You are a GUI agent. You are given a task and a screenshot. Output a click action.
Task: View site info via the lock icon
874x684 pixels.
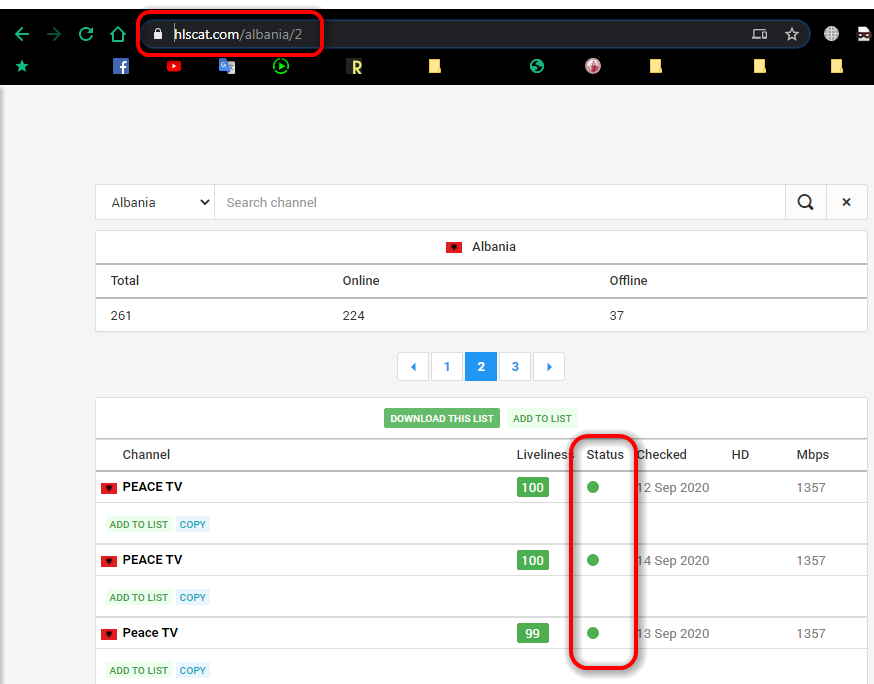[157, 33]
